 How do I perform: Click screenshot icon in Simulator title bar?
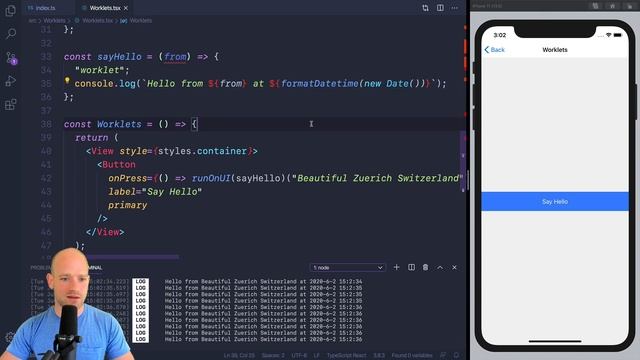(595, 6)
